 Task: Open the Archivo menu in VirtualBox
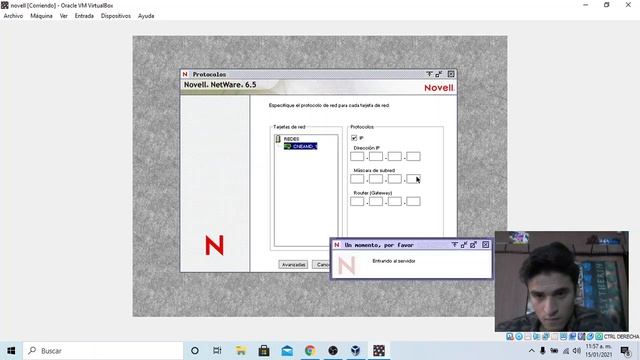(13, 16)
